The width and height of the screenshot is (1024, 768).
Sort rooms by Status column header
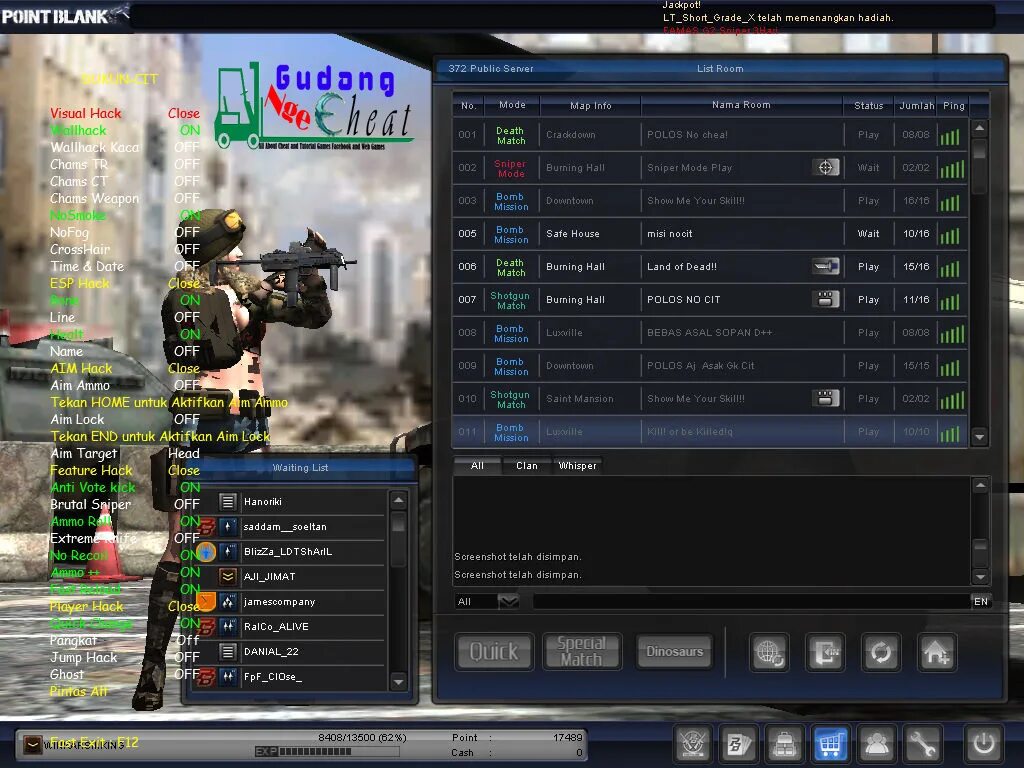point(869,105)
